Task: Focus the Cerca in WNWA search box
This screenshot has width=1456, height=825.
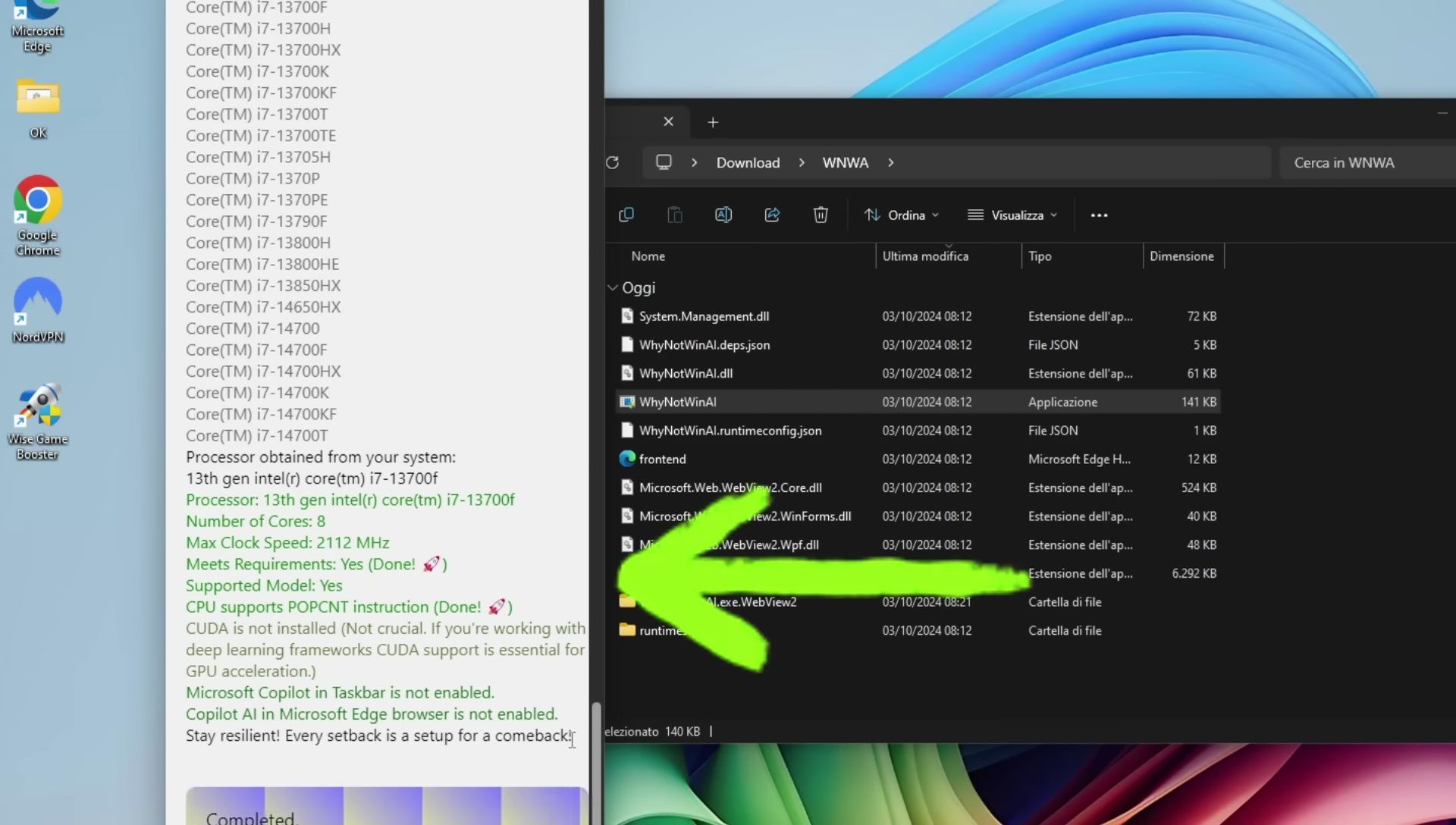Action: coord(1367,162)
